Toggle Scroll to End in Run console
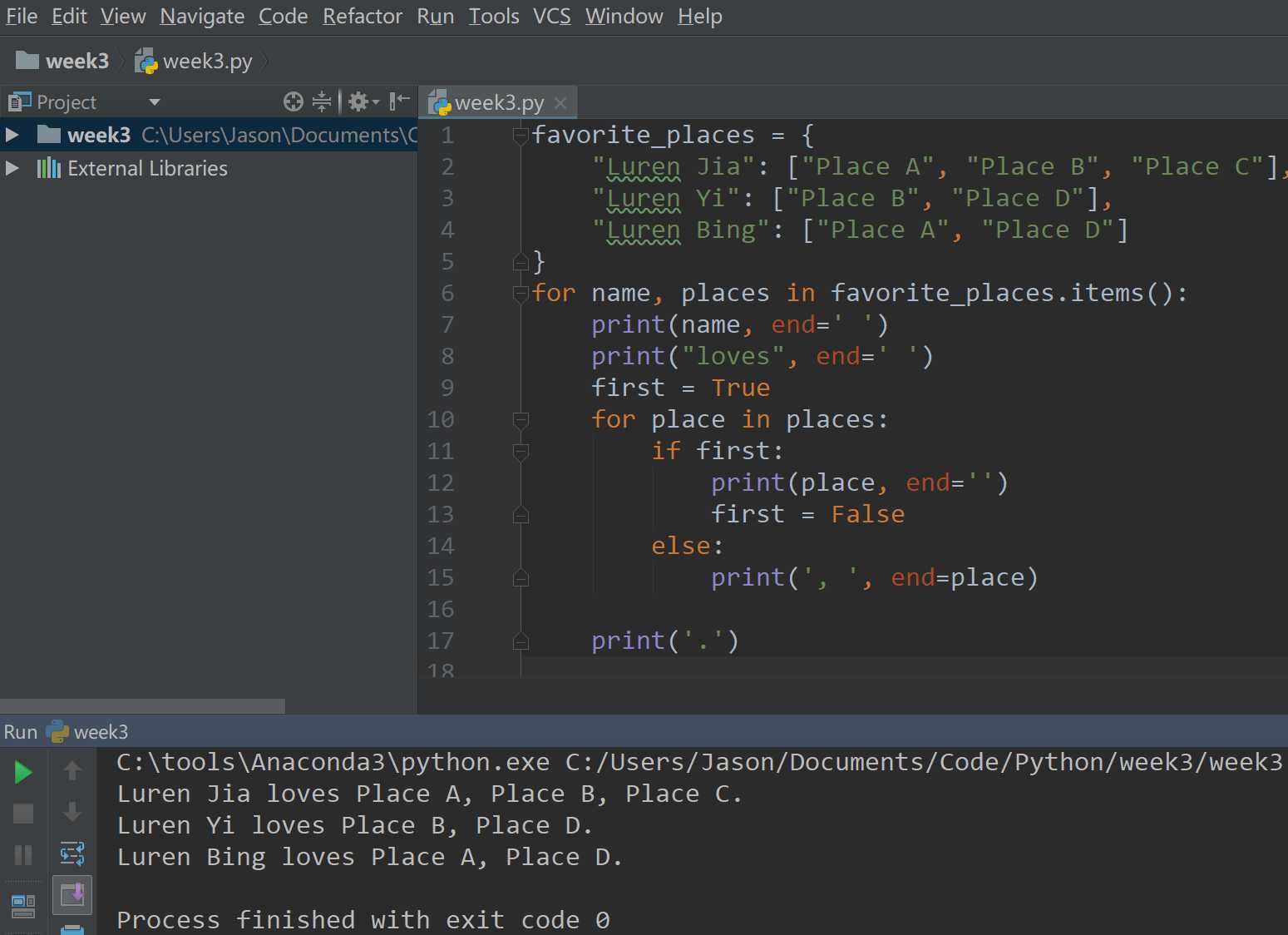This screenshot has width=1288, height=935. coord(72,895)
